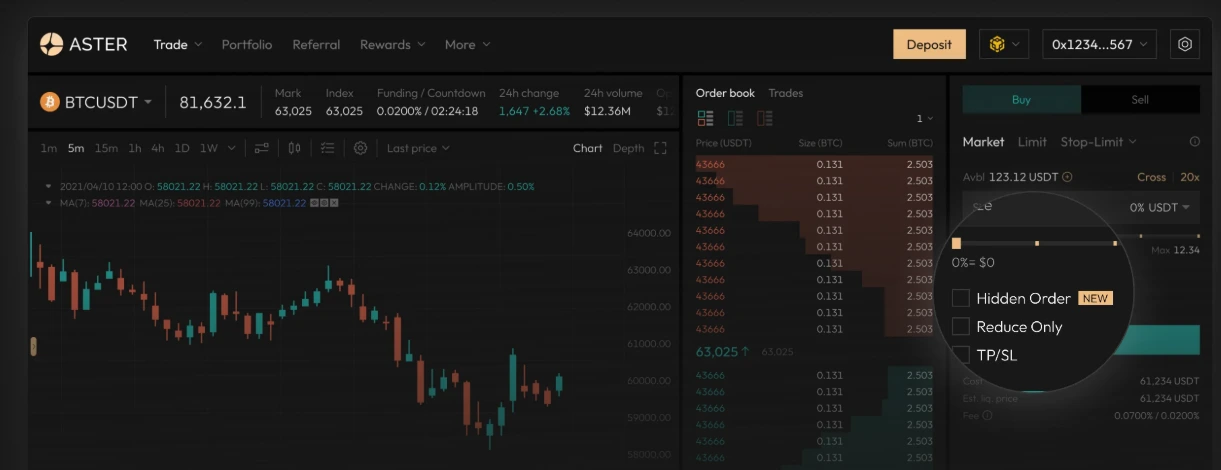Image resolution: width=1221 pixels, height=470 pixels.
Task: Select the candlestick chart type icon
Action: tap(294, 148)
